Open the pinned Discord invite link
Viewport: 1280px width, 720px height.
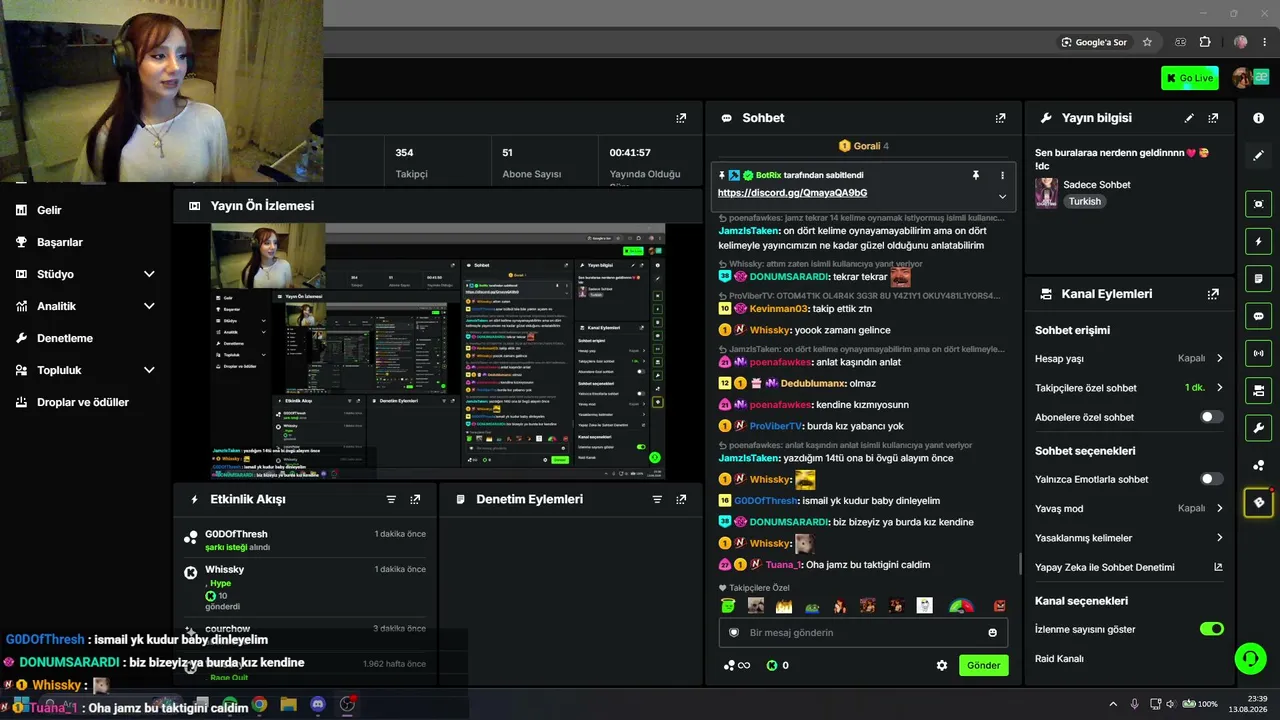pos(792,193)
